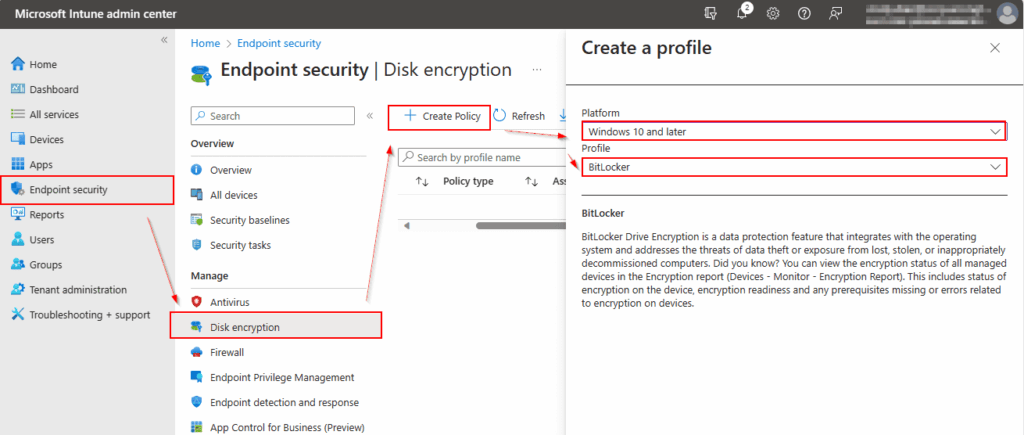The width and height of the screenshot is (1024, 435).
Task: Open the settings gear in header
Action: tap(773, 14)
